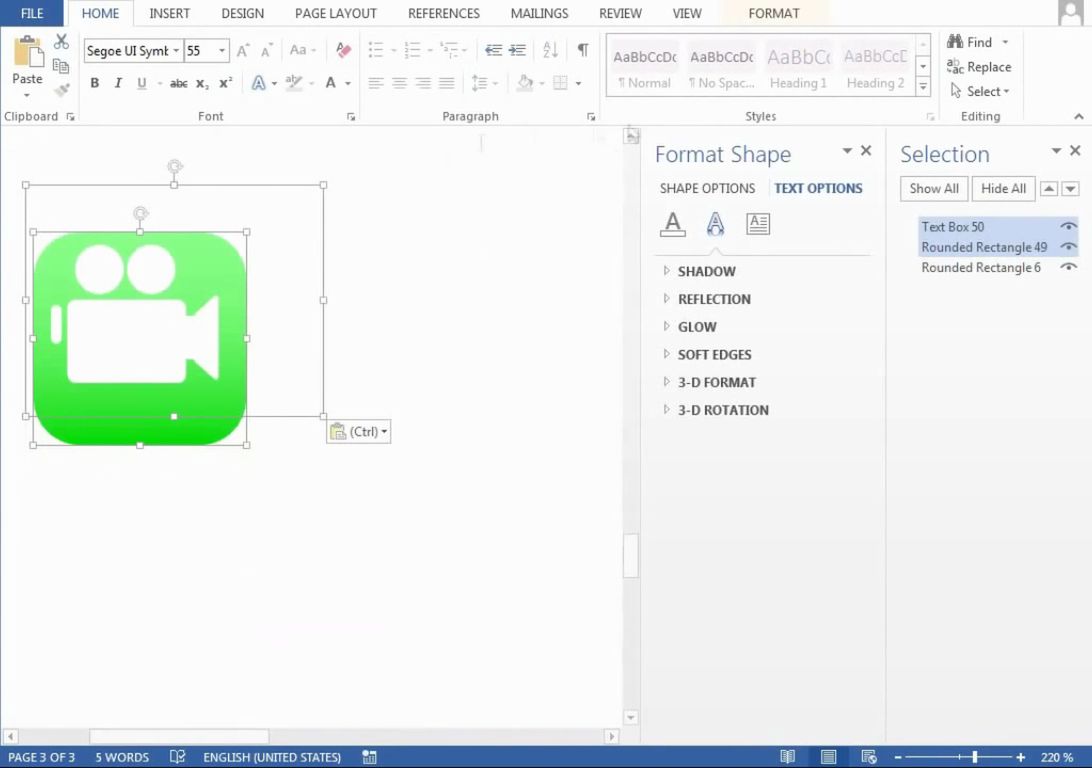Click Decrease Indent icon
This screenshot has width=1092, height=768.
[494, 50]
